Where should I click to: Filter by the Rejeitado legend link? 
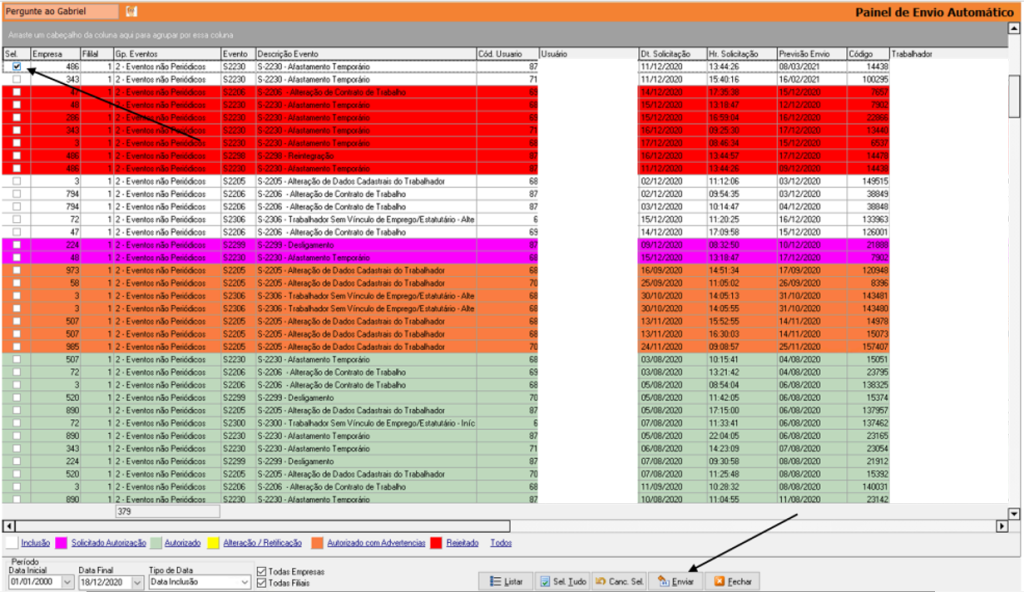click(462, 543)
